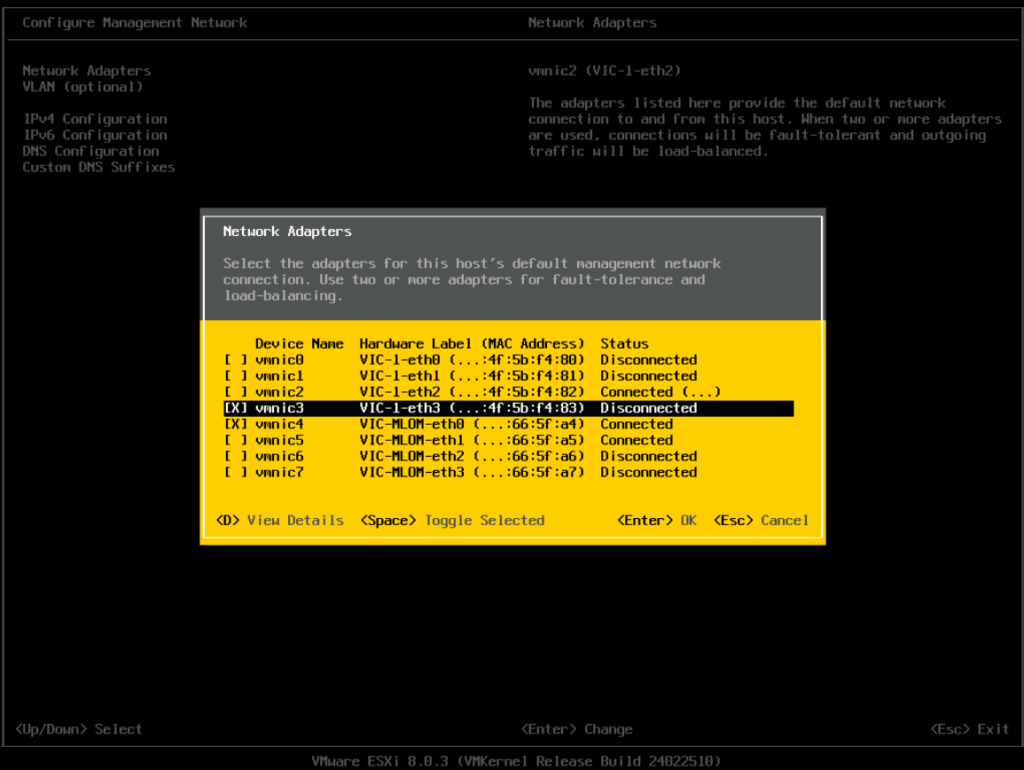Click <Up/Down> Select hint at bottom left
Image resolution: width=1024 pixels, height=770 pixels.
(79, 729)
